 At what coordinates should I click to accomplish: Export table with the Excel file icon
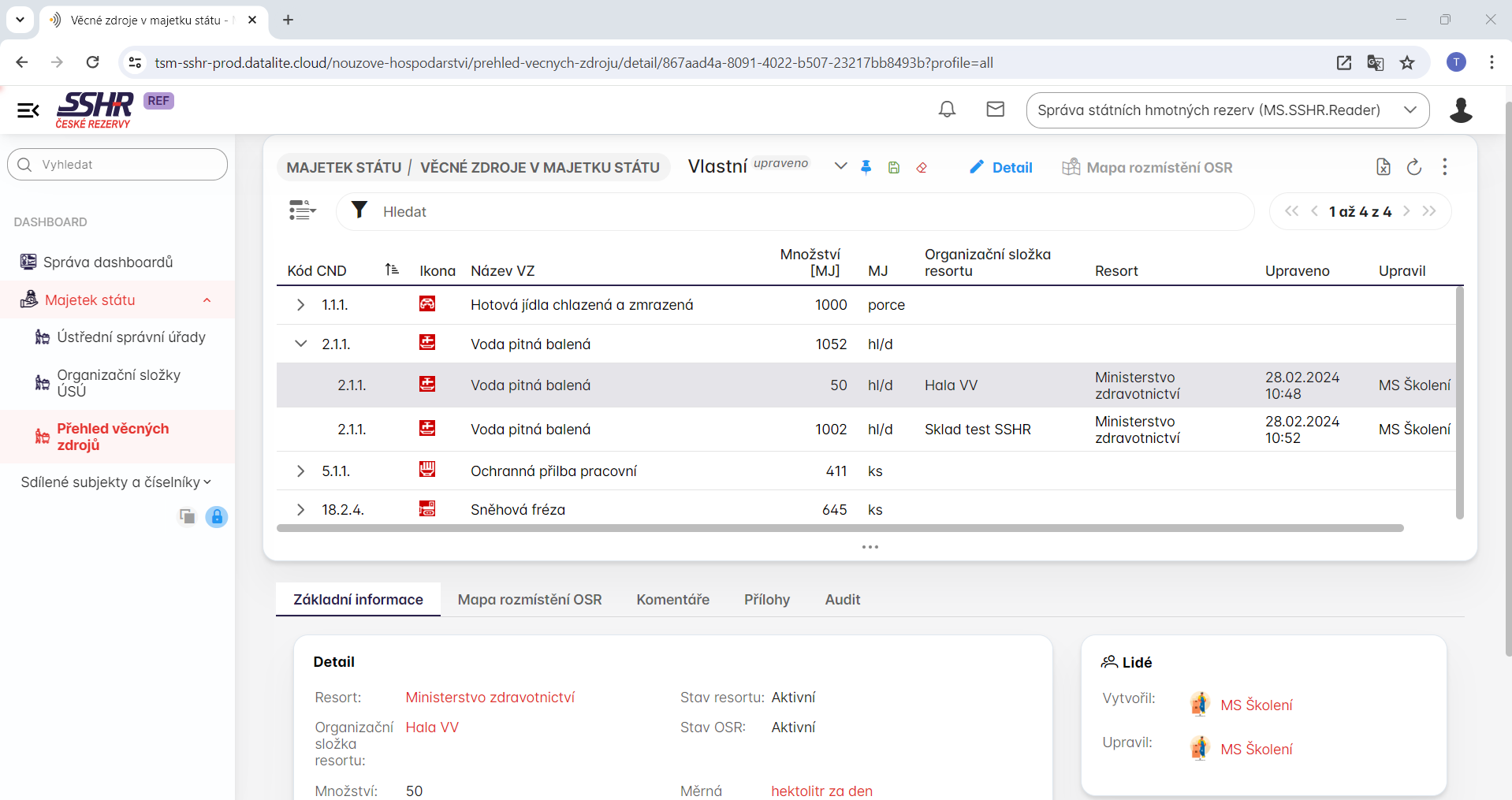tap(1383, 166)
